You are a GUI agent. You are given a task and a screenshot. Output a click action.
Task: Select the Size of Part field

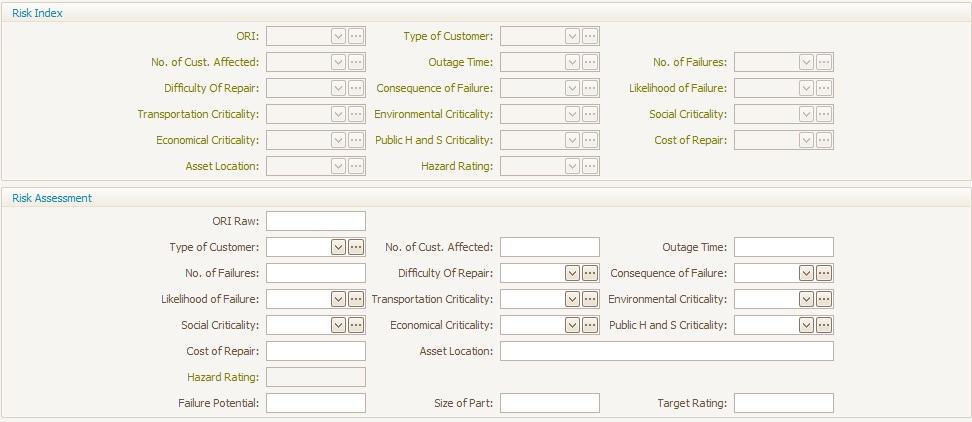pos(550,403)
